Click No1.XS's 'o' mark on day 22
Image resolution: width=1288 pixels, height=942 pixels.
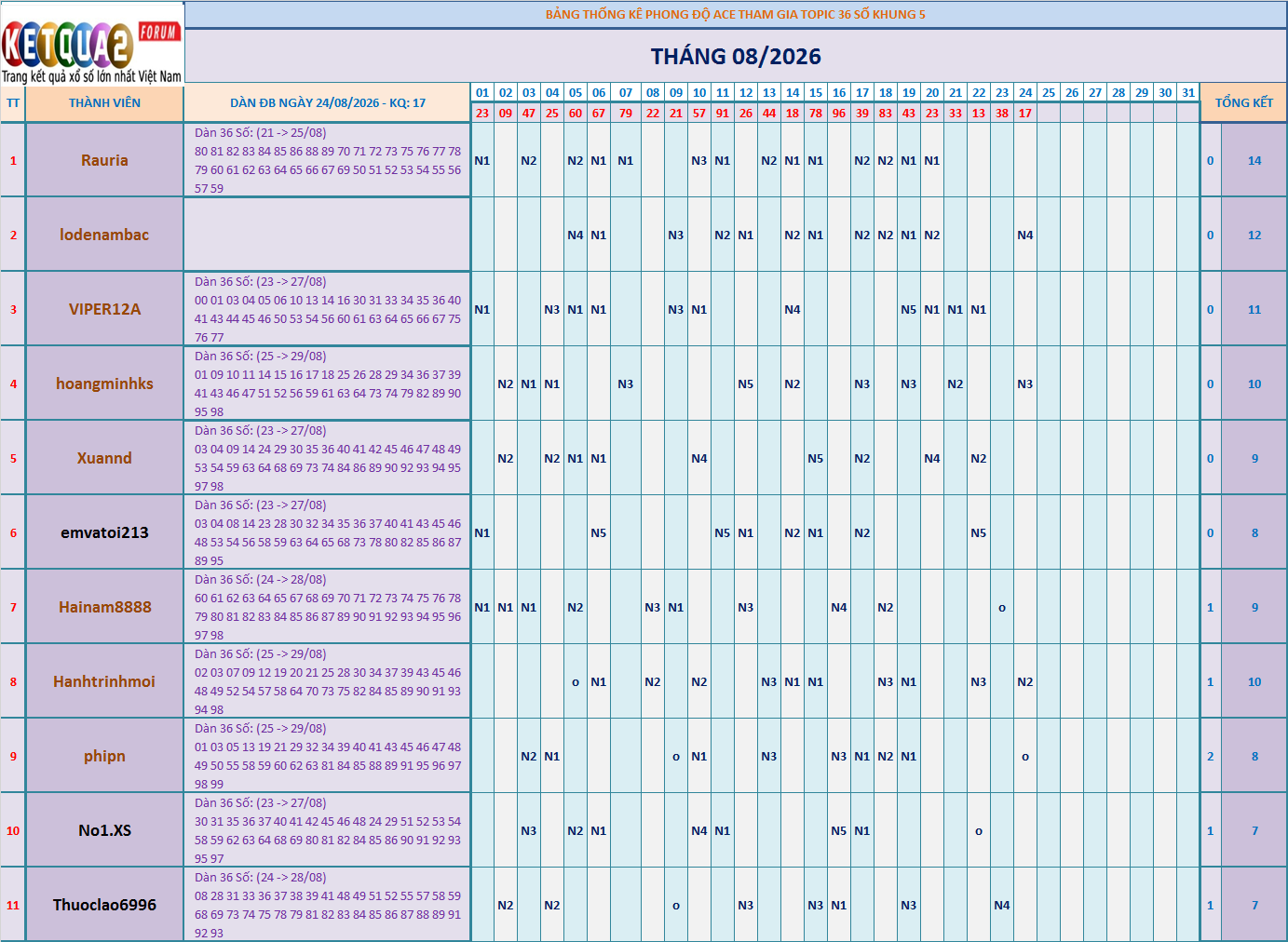coord(979,830)
